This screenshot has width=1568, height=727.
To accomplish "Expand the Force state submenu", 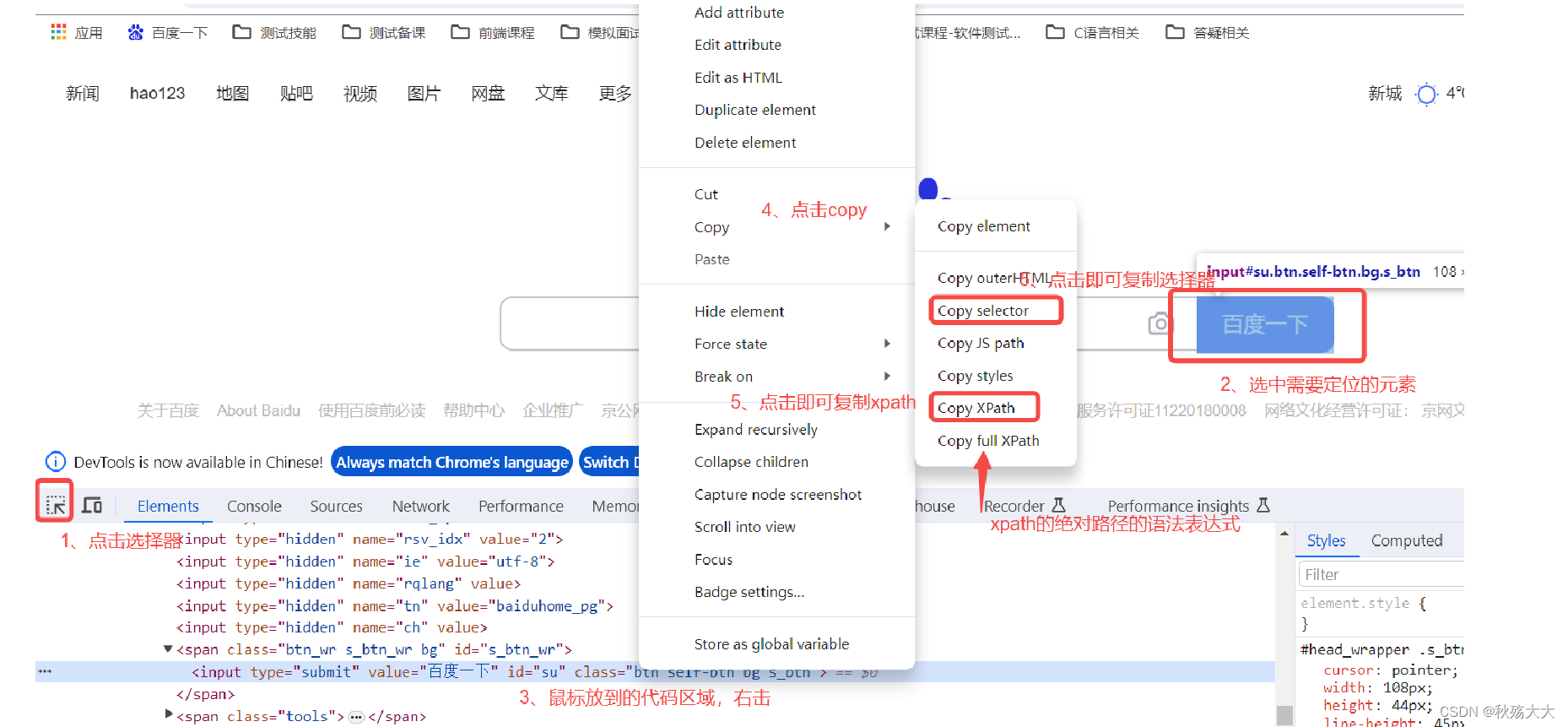I will 887,343.
